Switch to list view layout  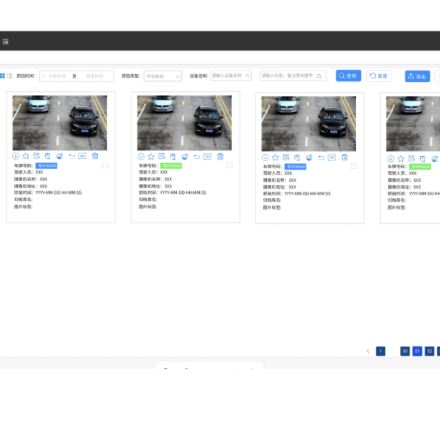pyautogui.click(x=10, y=76)
